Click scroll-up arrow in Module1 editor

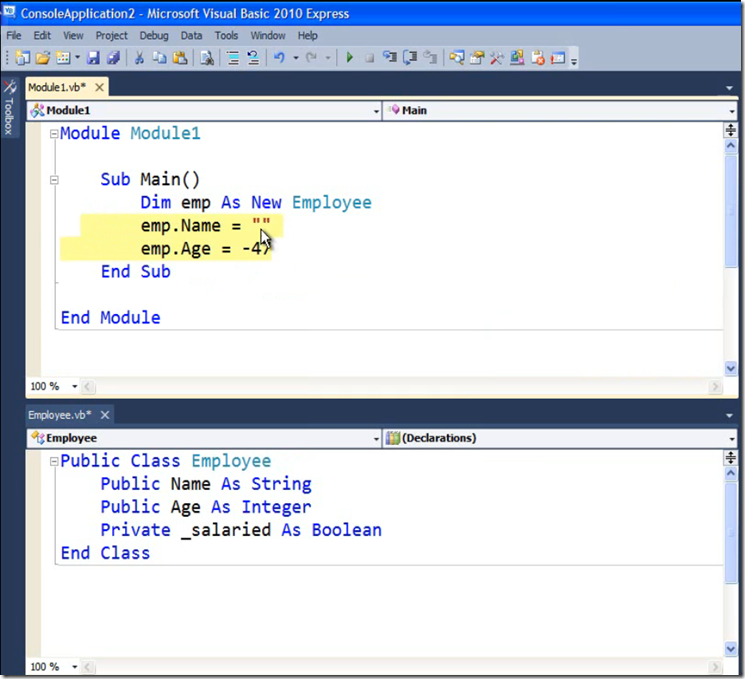point(731,146)
